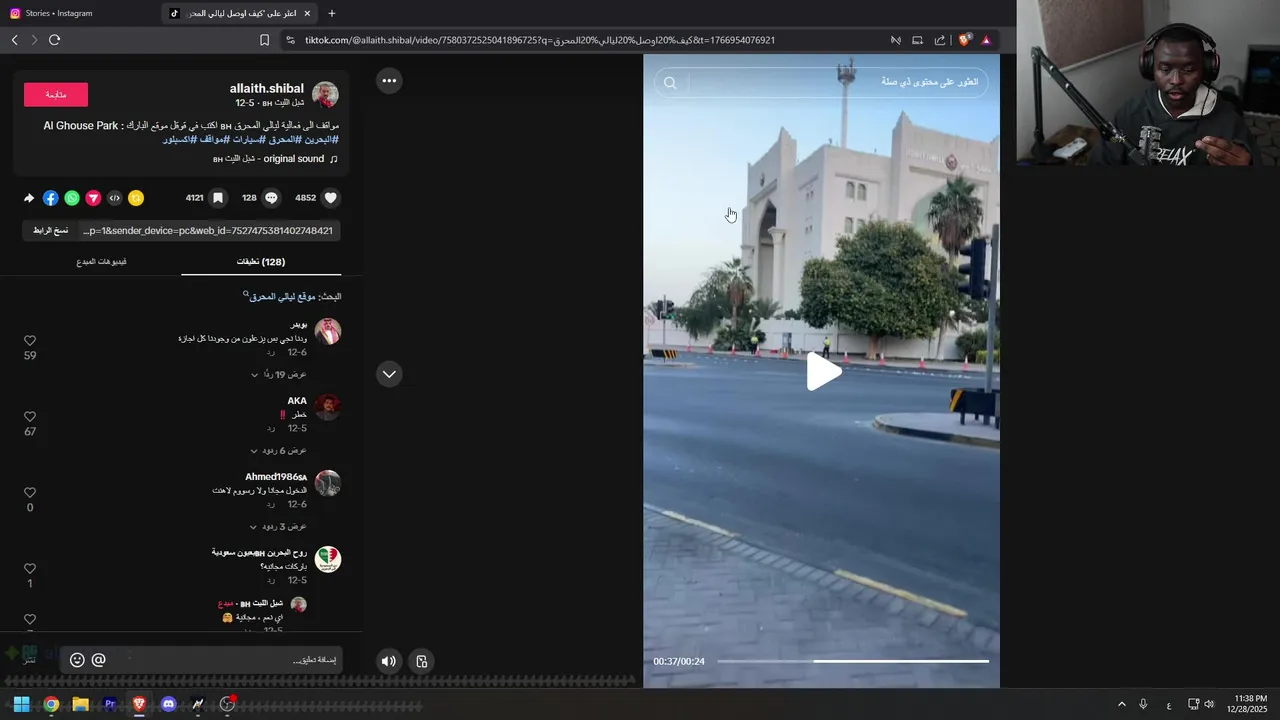Like the comment by Ahmed1986
This screenshot has height=720, width=1280.
[30, 493]
